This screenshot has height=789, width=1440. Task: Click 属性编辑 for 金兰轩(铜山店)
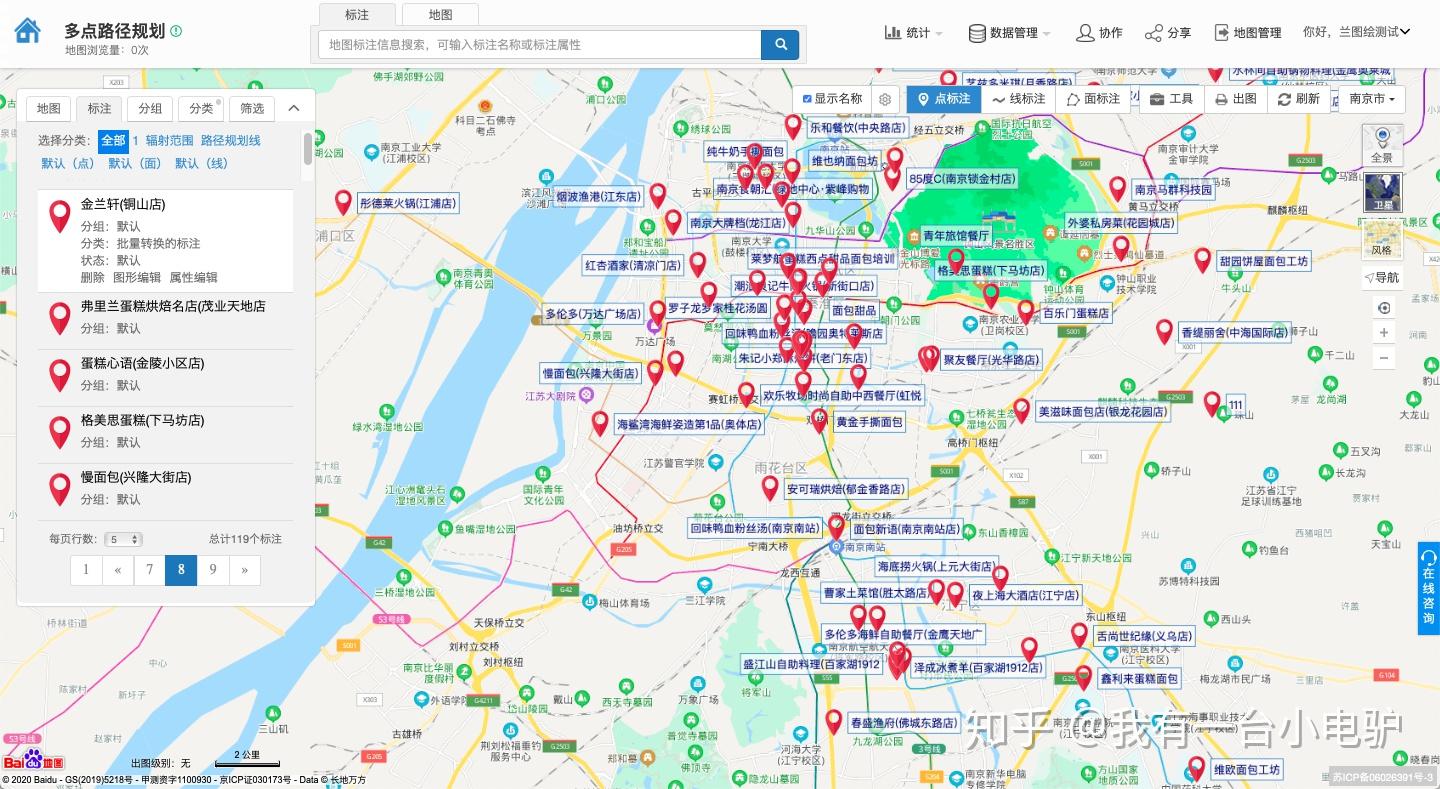click(193, 277)
